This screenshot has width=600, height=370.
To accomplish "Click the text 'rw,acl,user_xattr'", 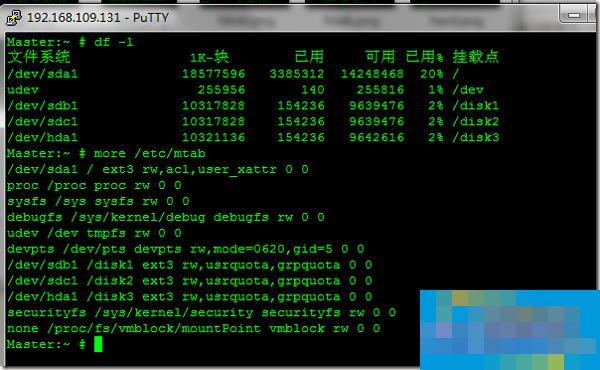I will pos(209,170).
